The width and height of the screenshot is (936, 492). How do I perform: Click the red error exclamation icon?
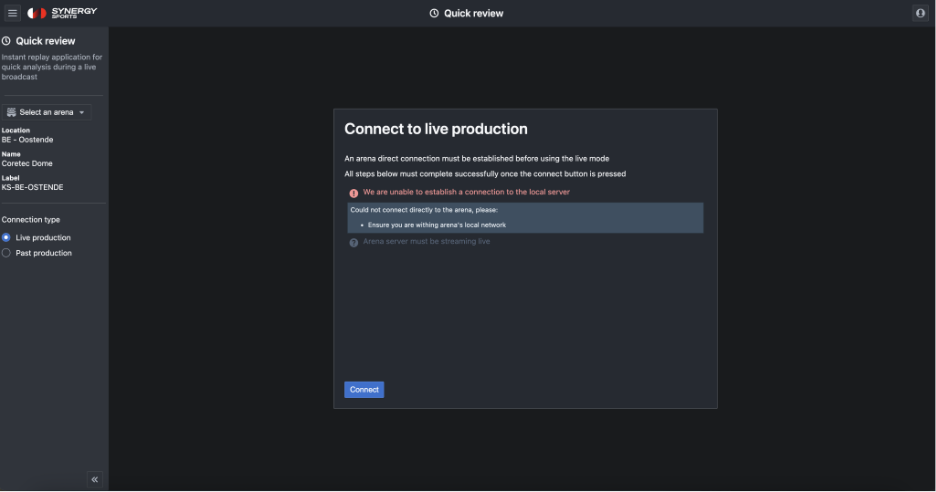[x=353, y=193]
